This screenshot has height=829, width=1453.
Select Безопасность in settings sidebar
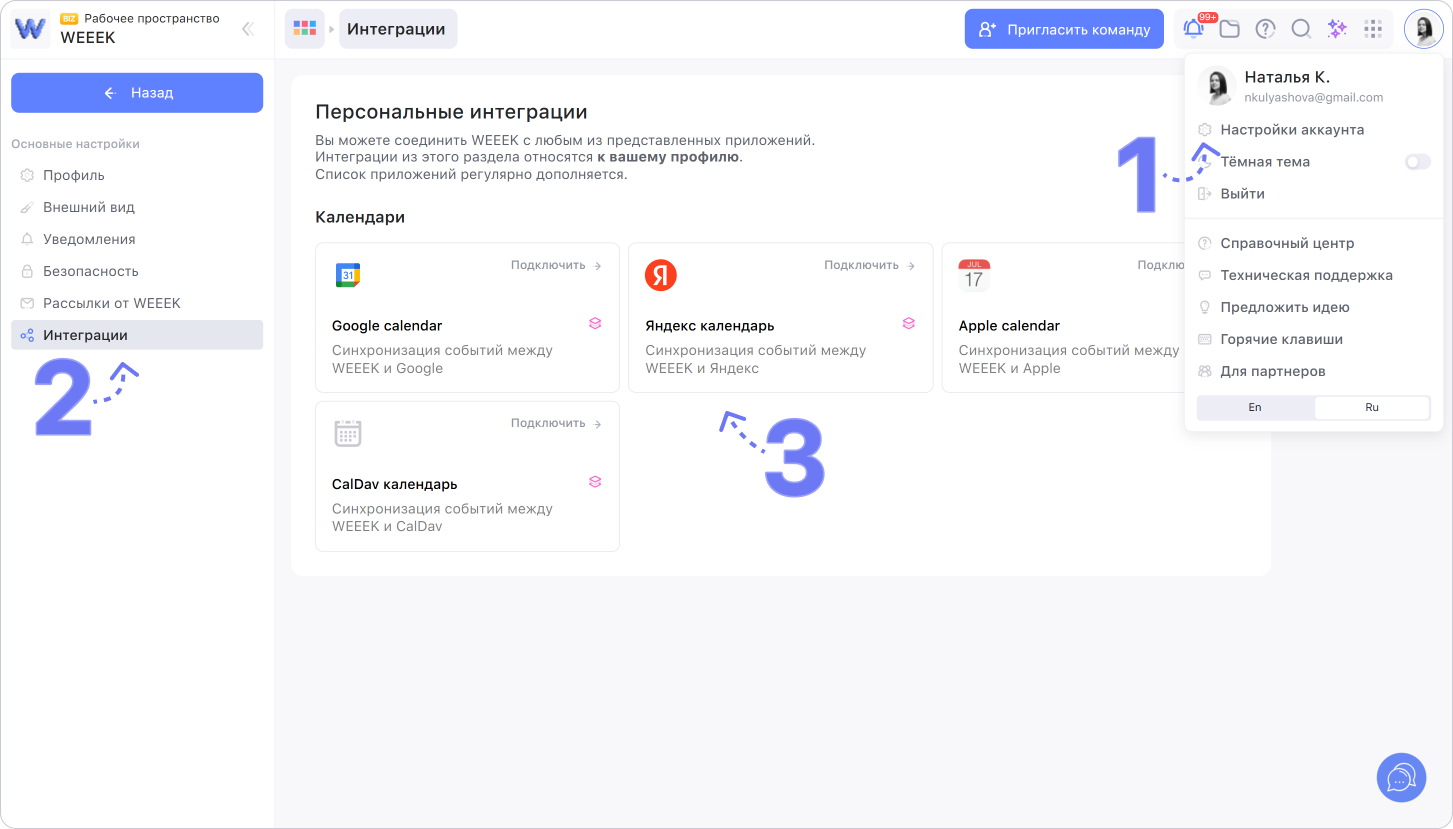(90, 271)
